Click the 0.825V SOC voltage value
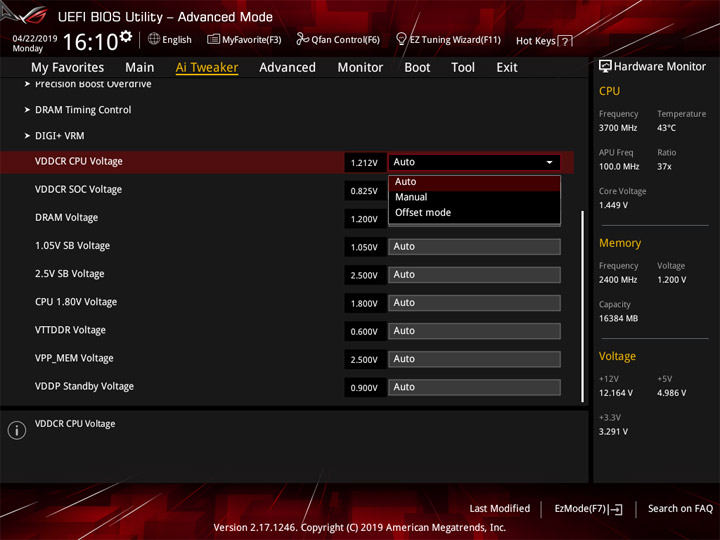The width and height of the screenshot is (720, 540). (x=364, y=191)
